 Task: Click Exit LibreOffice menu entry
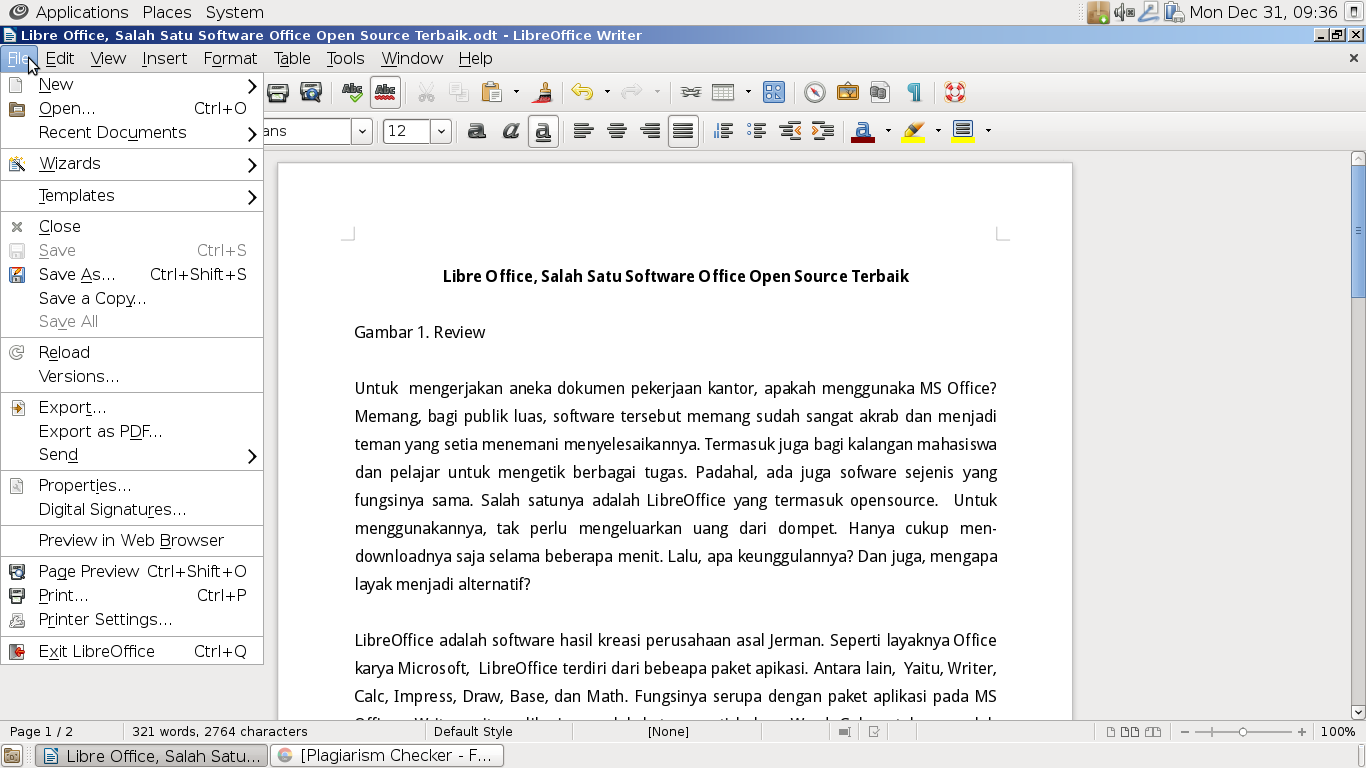pos(132,652)
